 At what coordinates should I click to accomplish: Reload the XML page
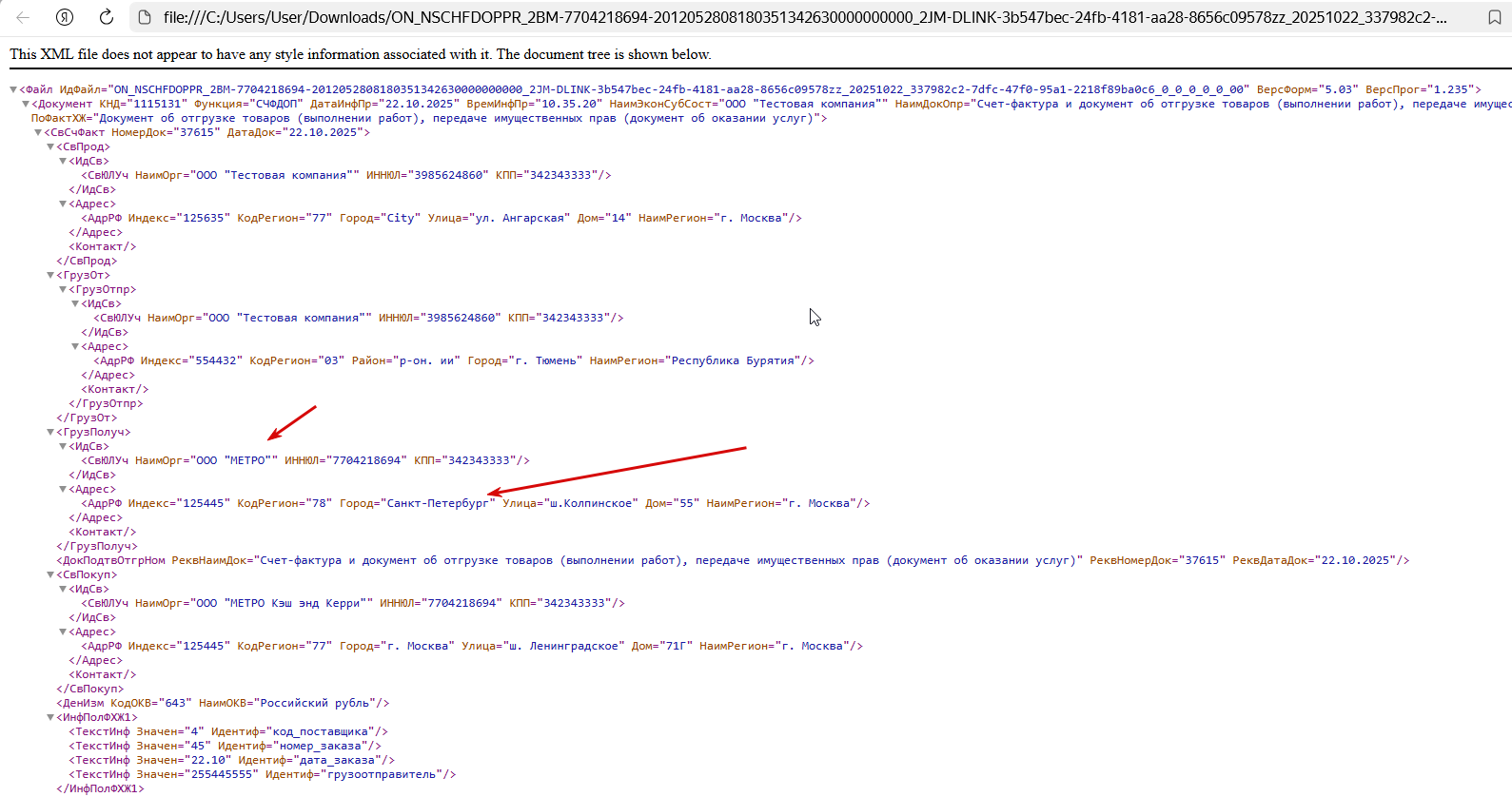pyautogui.click(x=107, y=17)
